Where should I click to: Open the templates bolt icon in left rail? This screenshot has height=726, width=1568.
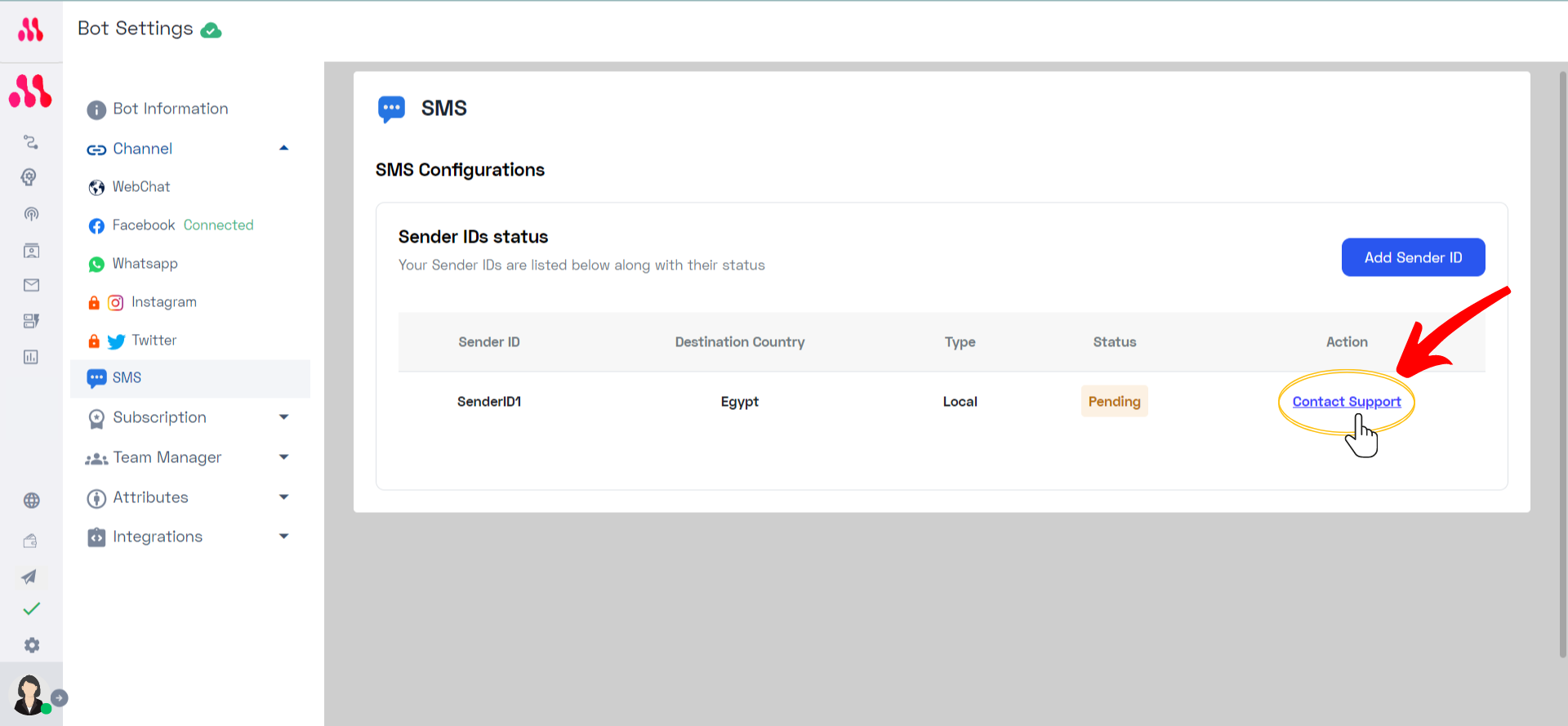point(31,321)
